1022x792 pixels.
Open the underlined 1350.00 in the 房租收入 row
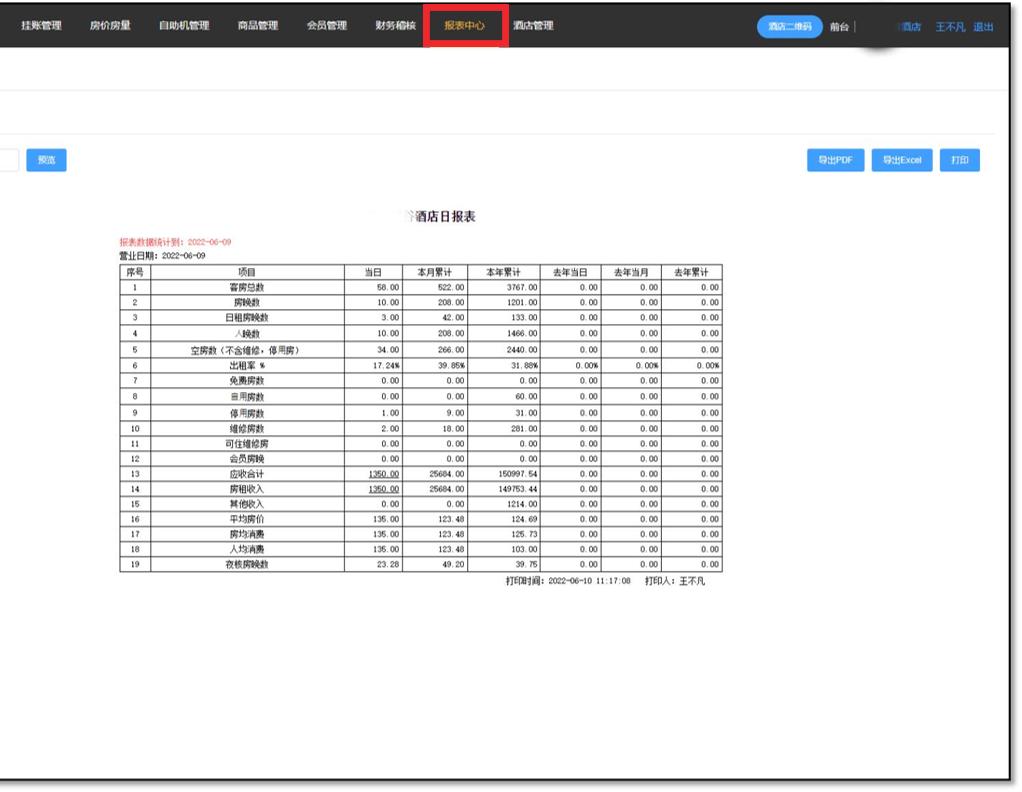(x=383, y=489)
